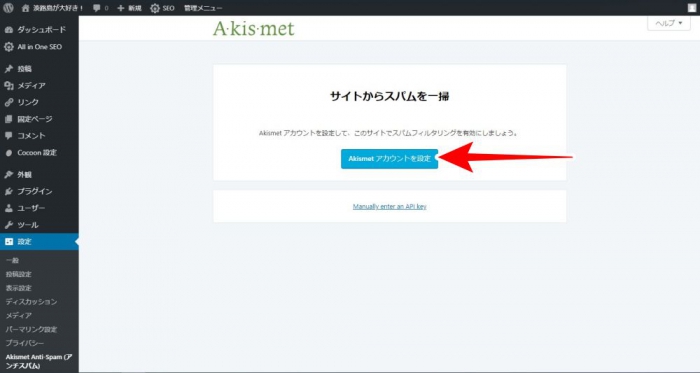This screenshot has width=700, height=373.
Task: Click the ダッシュボード gauge icon
Action: tap(8, 30)
